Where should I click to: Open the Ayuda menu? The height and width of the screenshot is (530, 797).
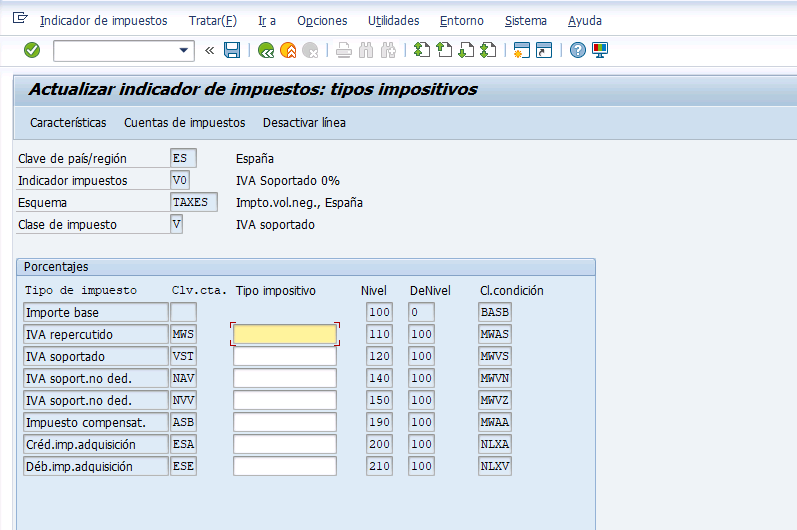pos(585,21)
